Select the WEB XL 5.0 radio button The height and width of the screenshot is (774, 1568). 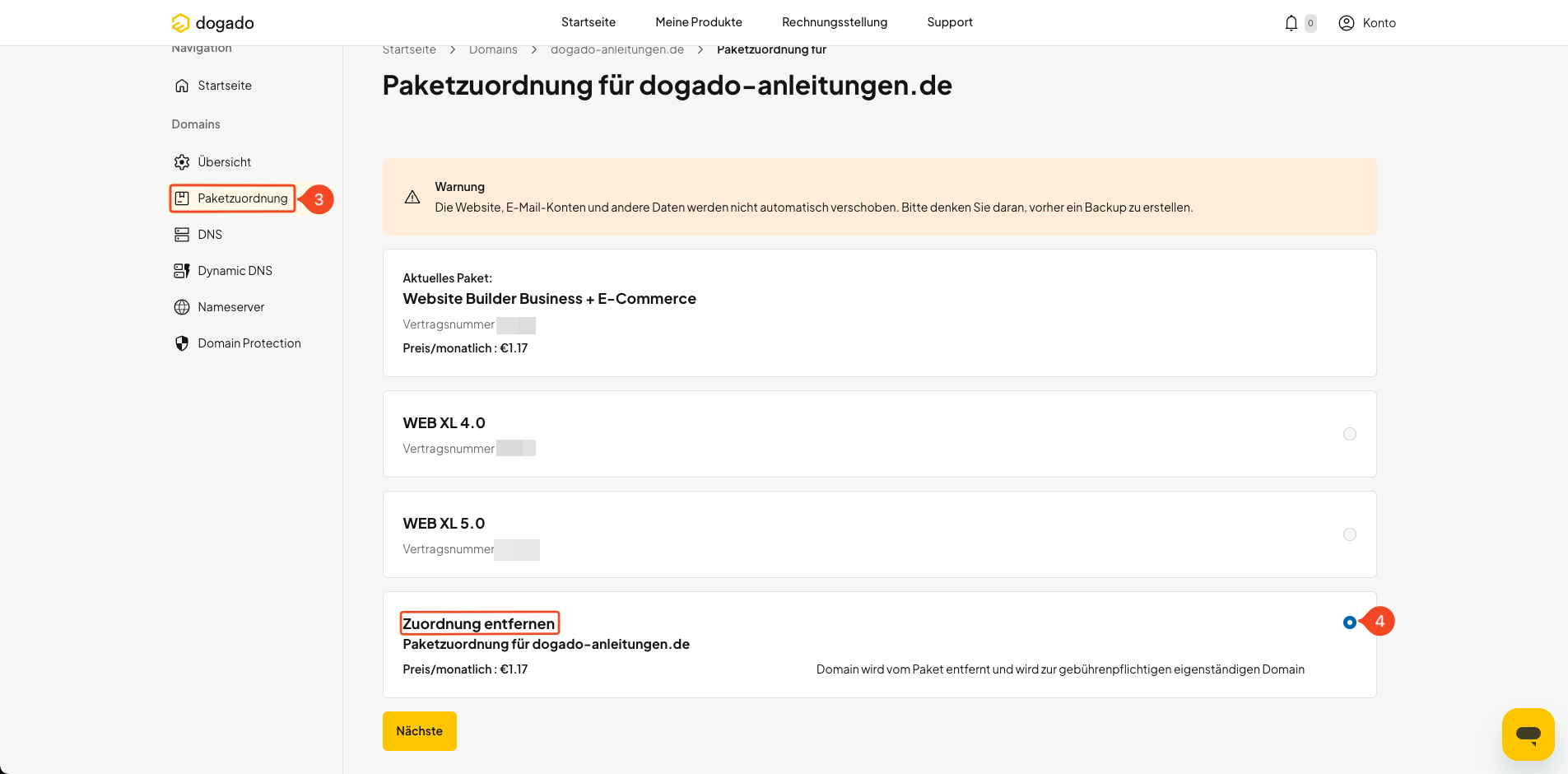point(1350,534)
